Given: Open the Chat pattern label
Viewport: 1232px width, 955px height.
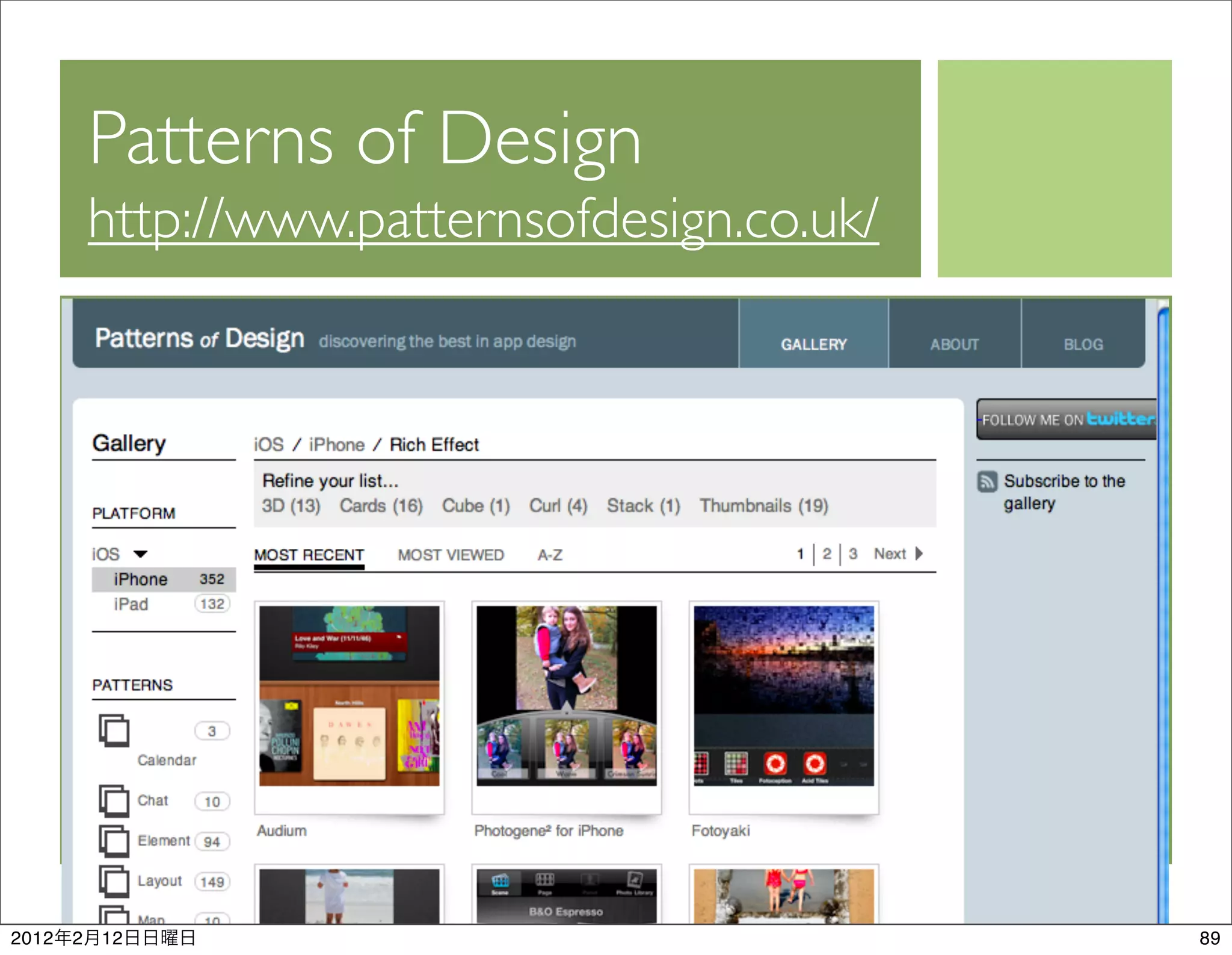Looking at the screenshot, I should tap(153, 800).
